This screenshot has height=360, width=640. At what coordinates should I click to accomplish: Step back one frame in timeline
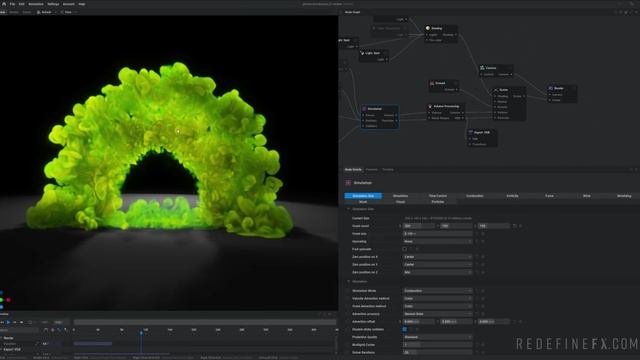click(x=2, y=322)
